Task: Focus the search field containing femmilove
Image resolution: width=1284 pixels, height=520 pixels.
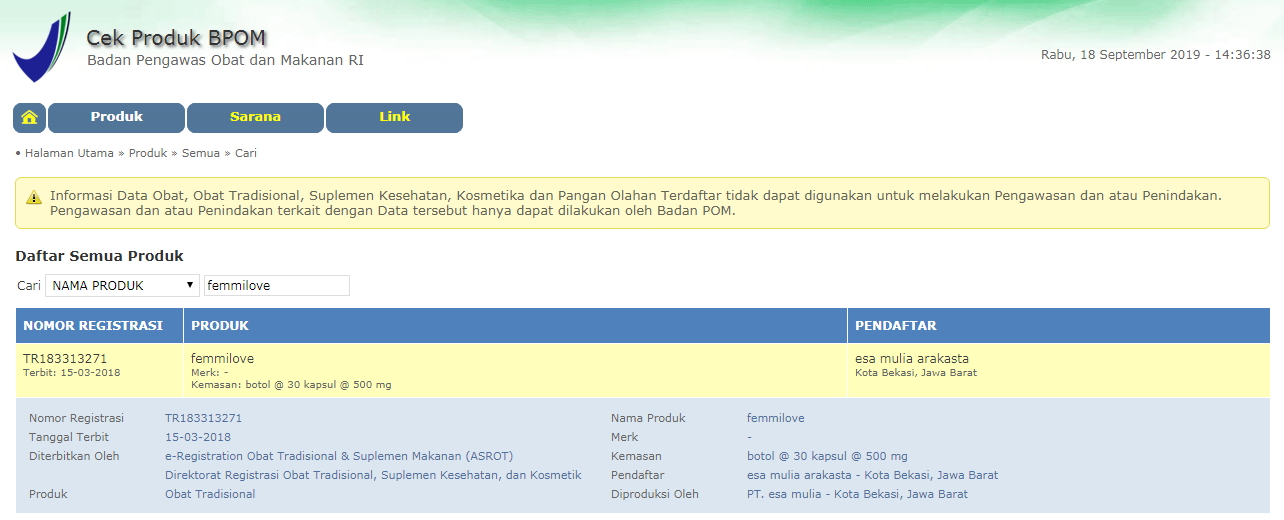Action: click(276, 286)
